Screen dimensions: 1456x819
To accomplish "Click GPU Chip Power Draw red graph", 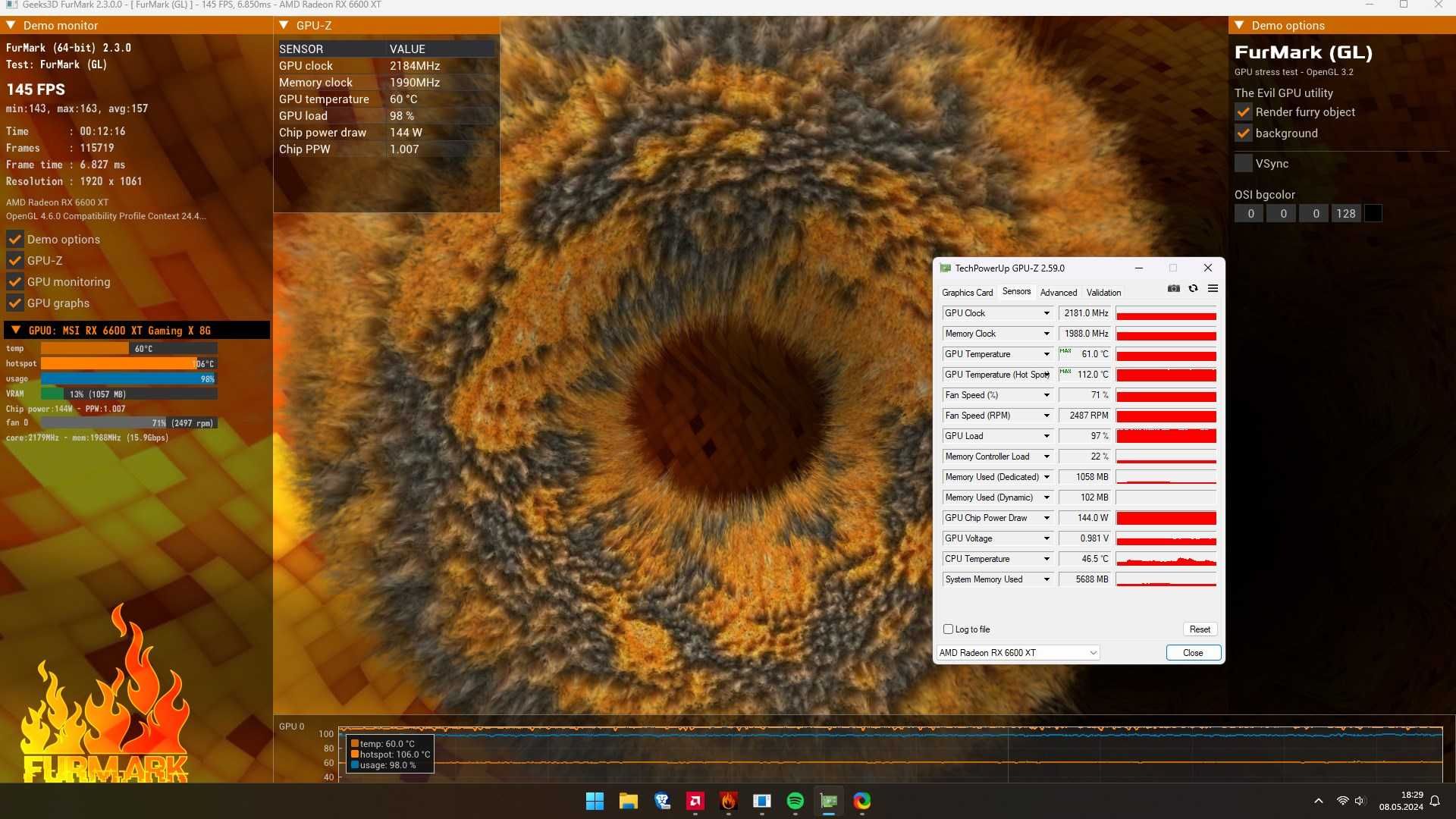I will pyautogui.click(x=1166, y=518).
